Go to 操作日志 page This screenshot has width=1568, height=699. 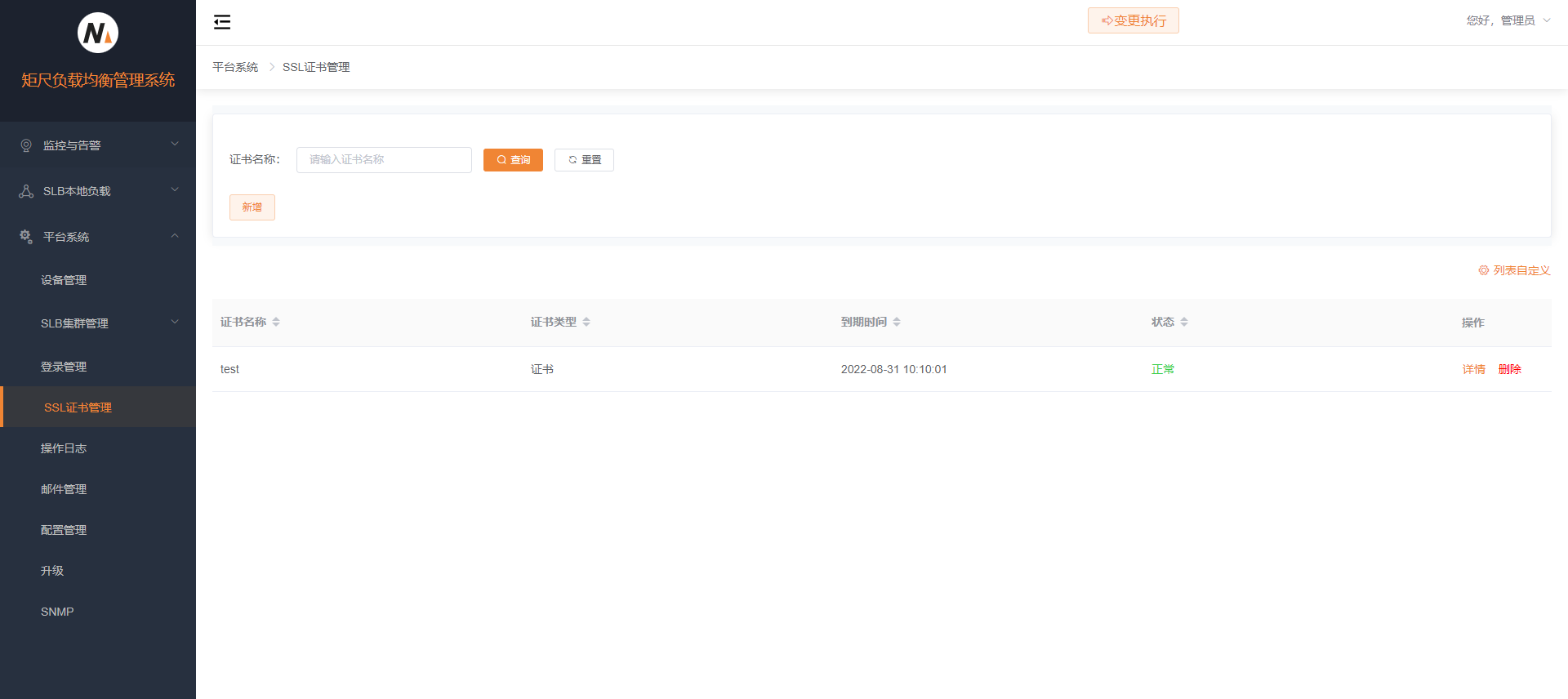coord(64,448)
